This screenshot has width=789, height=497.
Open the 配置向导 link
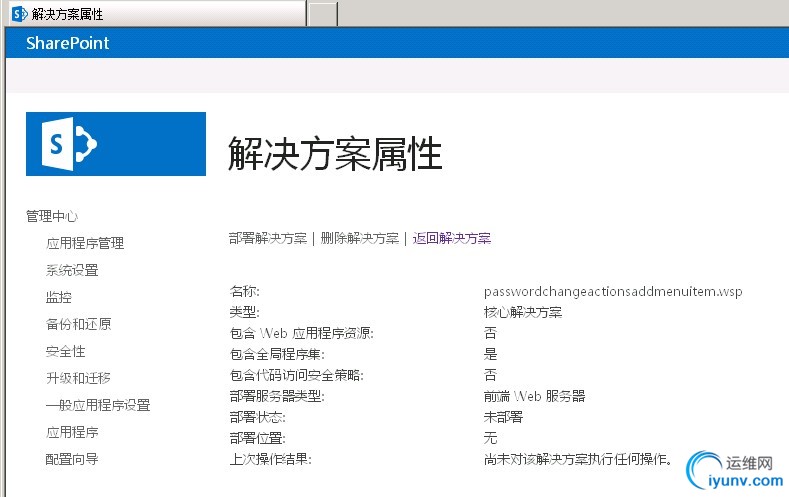[72, 459]
